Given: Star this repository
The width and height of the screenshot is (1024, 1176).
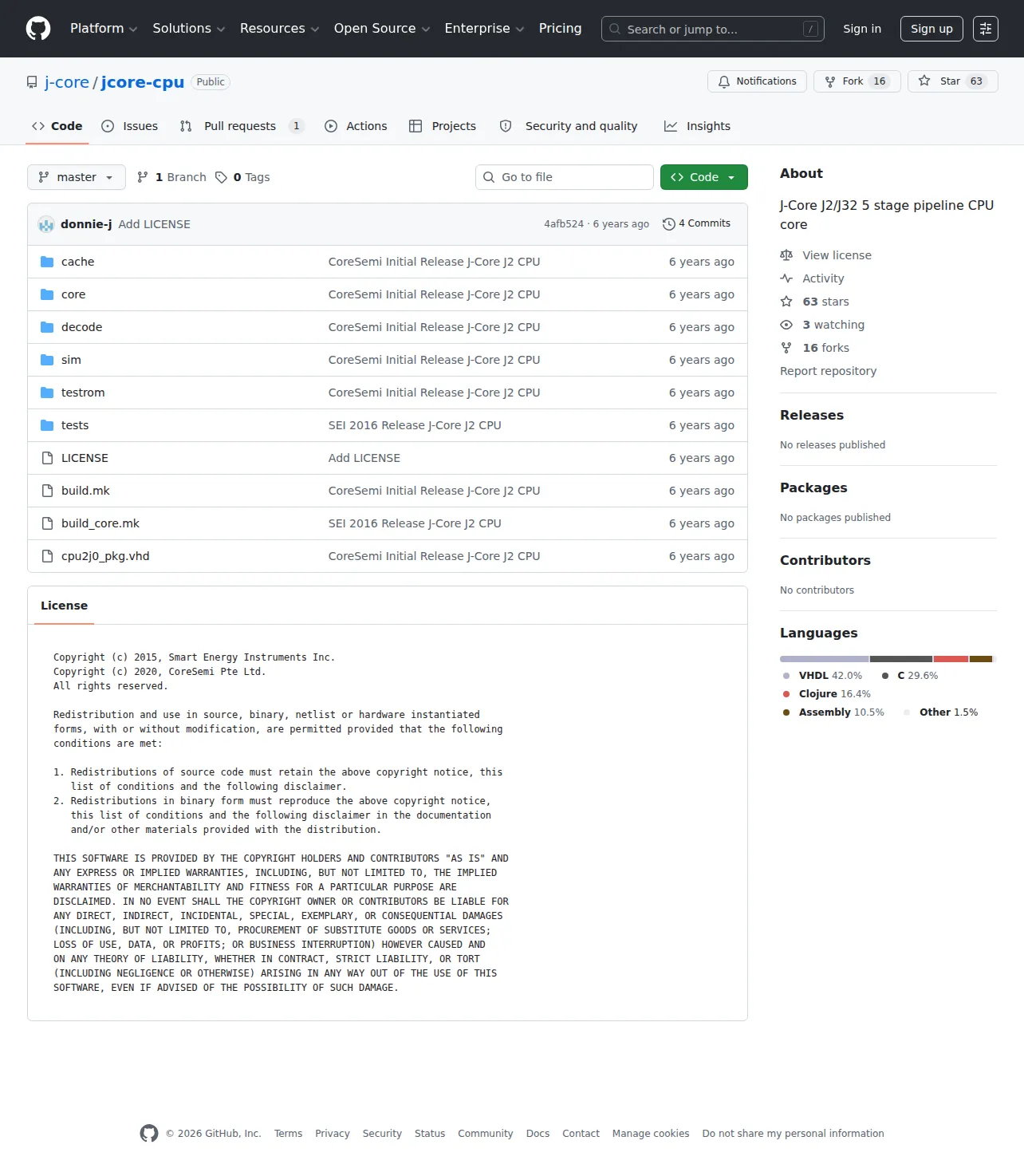Looking at the screenshot, I should pos(953,81).
